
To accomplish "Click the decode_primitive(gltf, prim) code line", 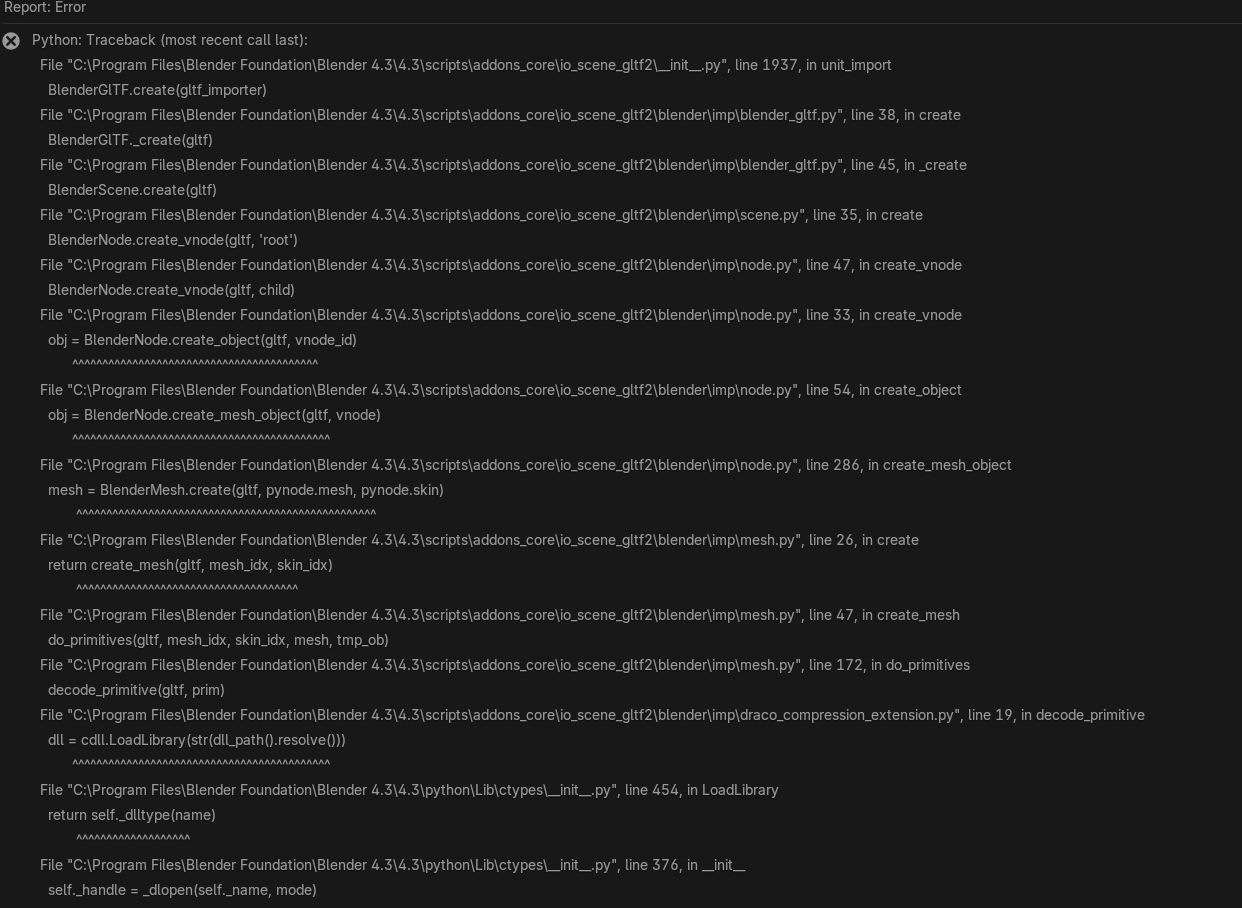I will [136, 690].
